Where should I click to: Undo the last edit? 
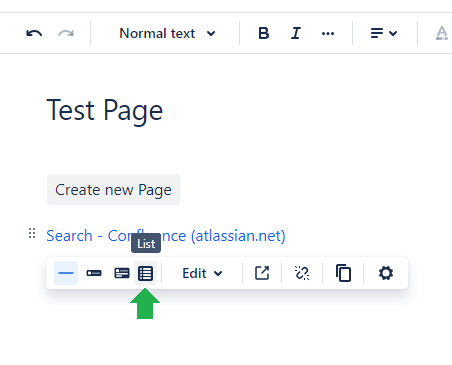(x=34, y=33)
